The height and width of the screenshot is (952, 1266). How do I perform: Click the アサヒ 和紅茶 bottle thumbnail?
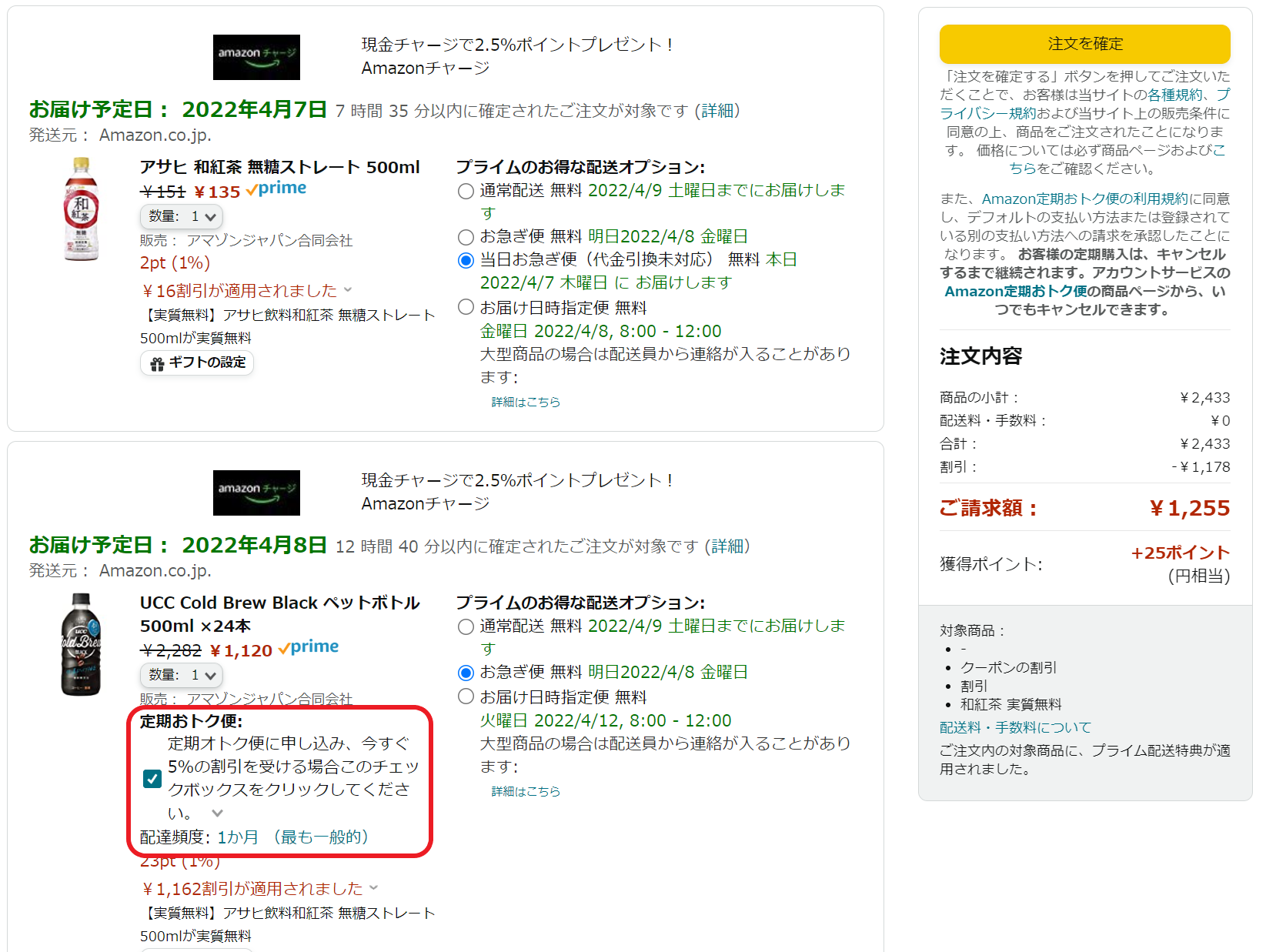[81, 209]
